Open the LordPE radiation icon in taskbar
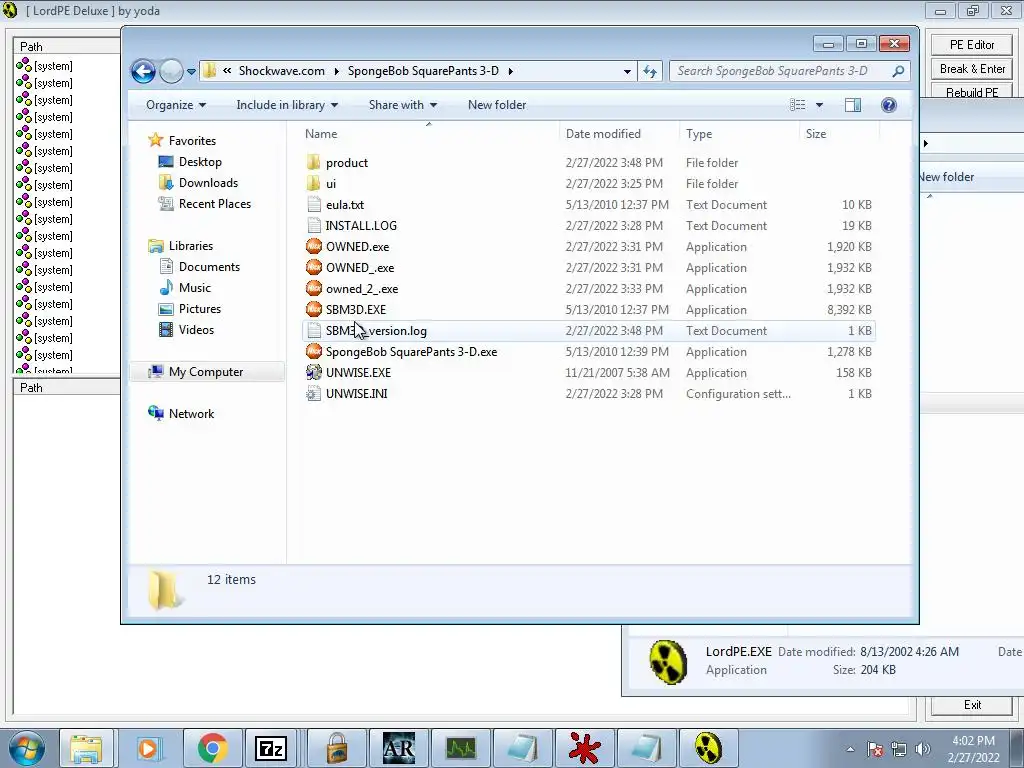1024x768 pixels. point(708,748)
